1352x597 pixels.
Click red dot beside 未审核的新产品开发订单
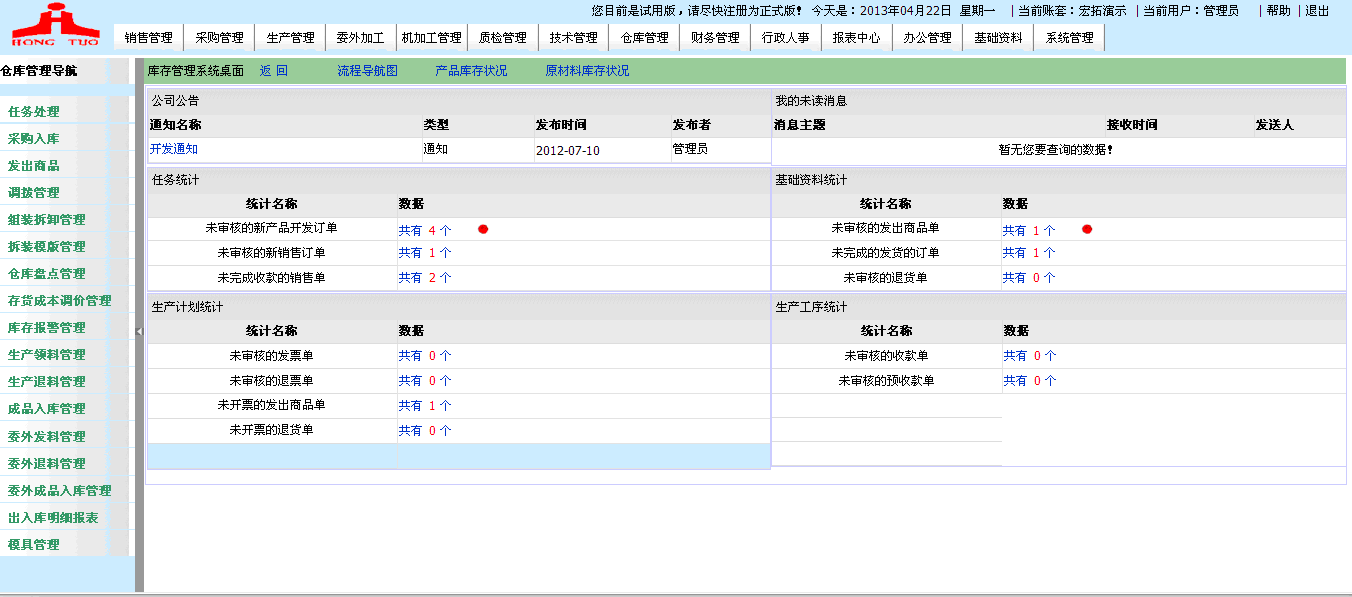click(483, 229)
